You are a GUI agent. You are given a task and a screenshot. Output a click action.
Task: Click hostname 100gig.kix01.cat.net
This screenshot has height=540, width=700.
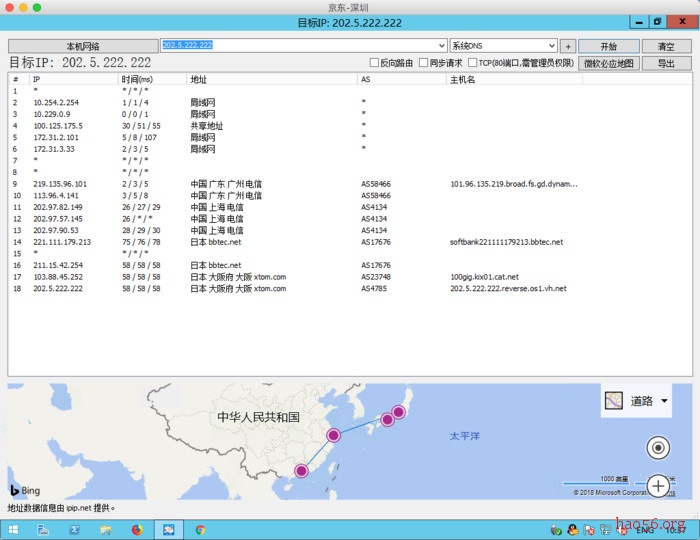(484, 277)
